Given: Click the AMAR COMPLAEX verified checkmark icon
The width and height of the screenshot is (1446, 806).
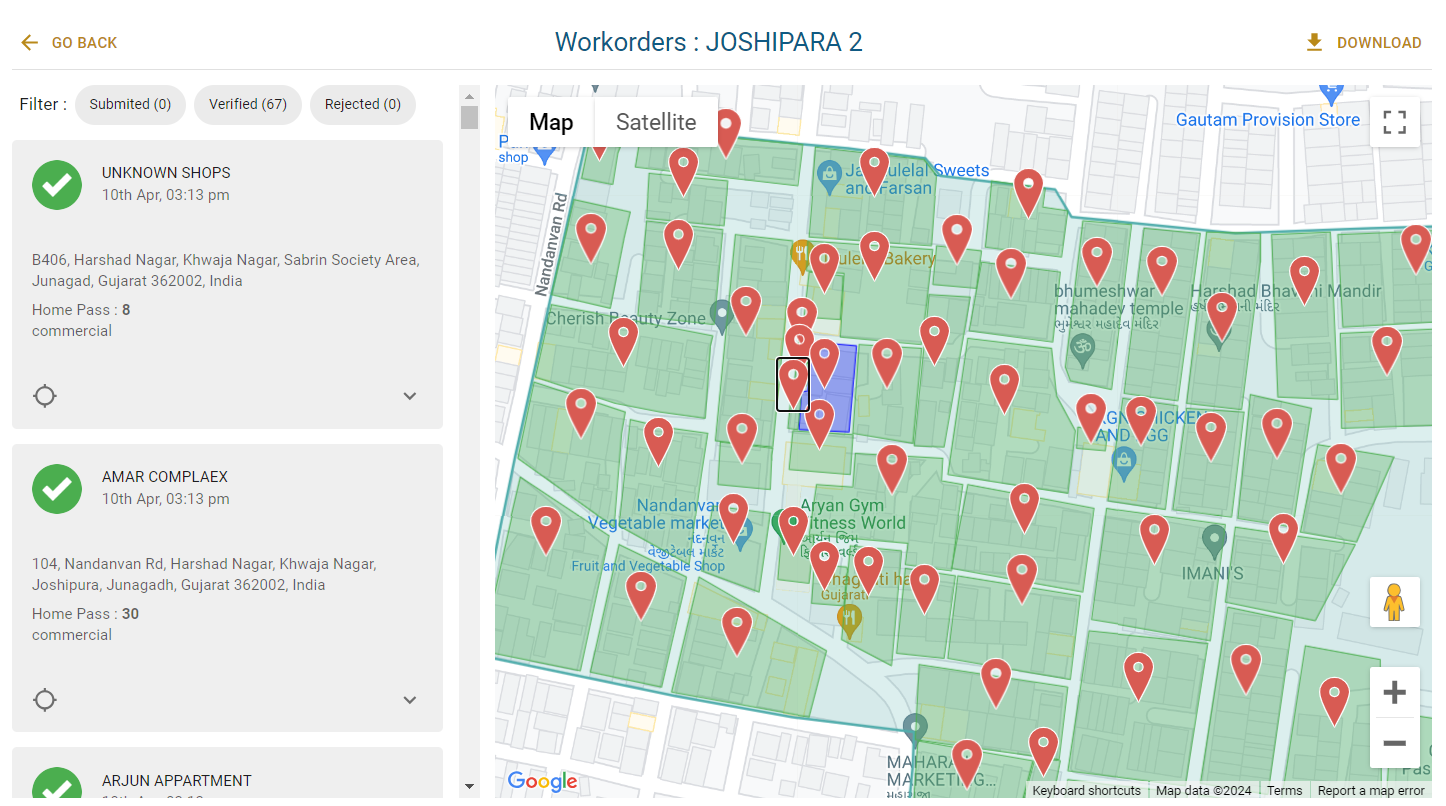Looking at the screenshot, I should pos(57,489).
